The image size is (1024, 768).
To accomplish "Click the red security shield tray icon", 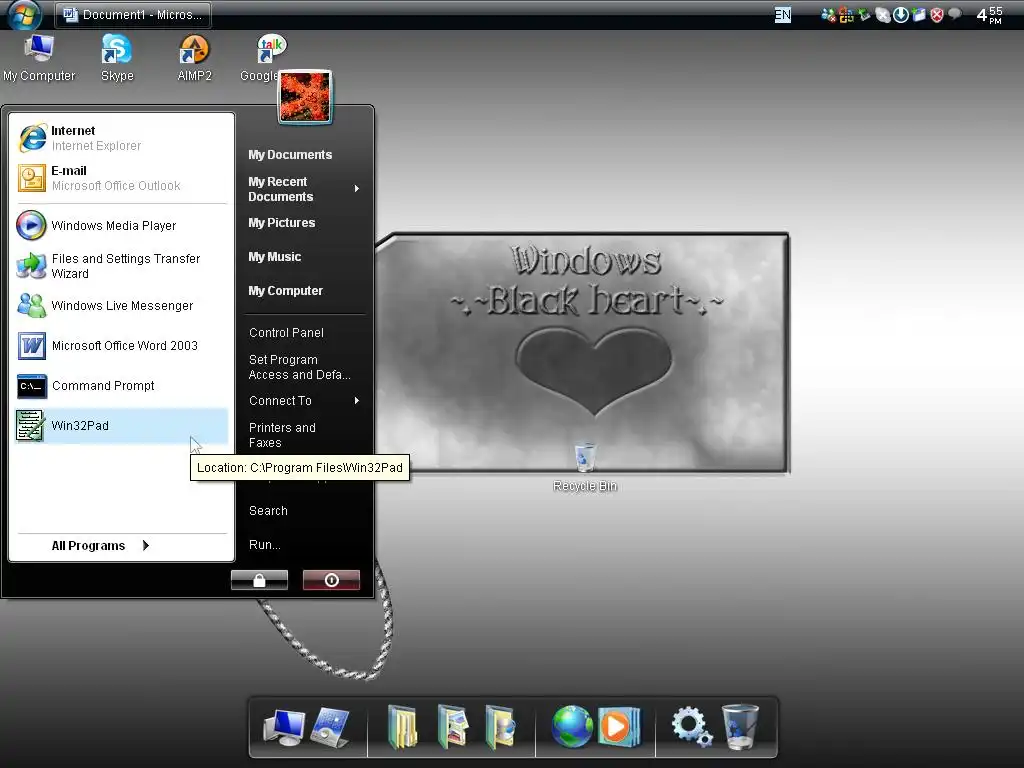I will [936, 14].
